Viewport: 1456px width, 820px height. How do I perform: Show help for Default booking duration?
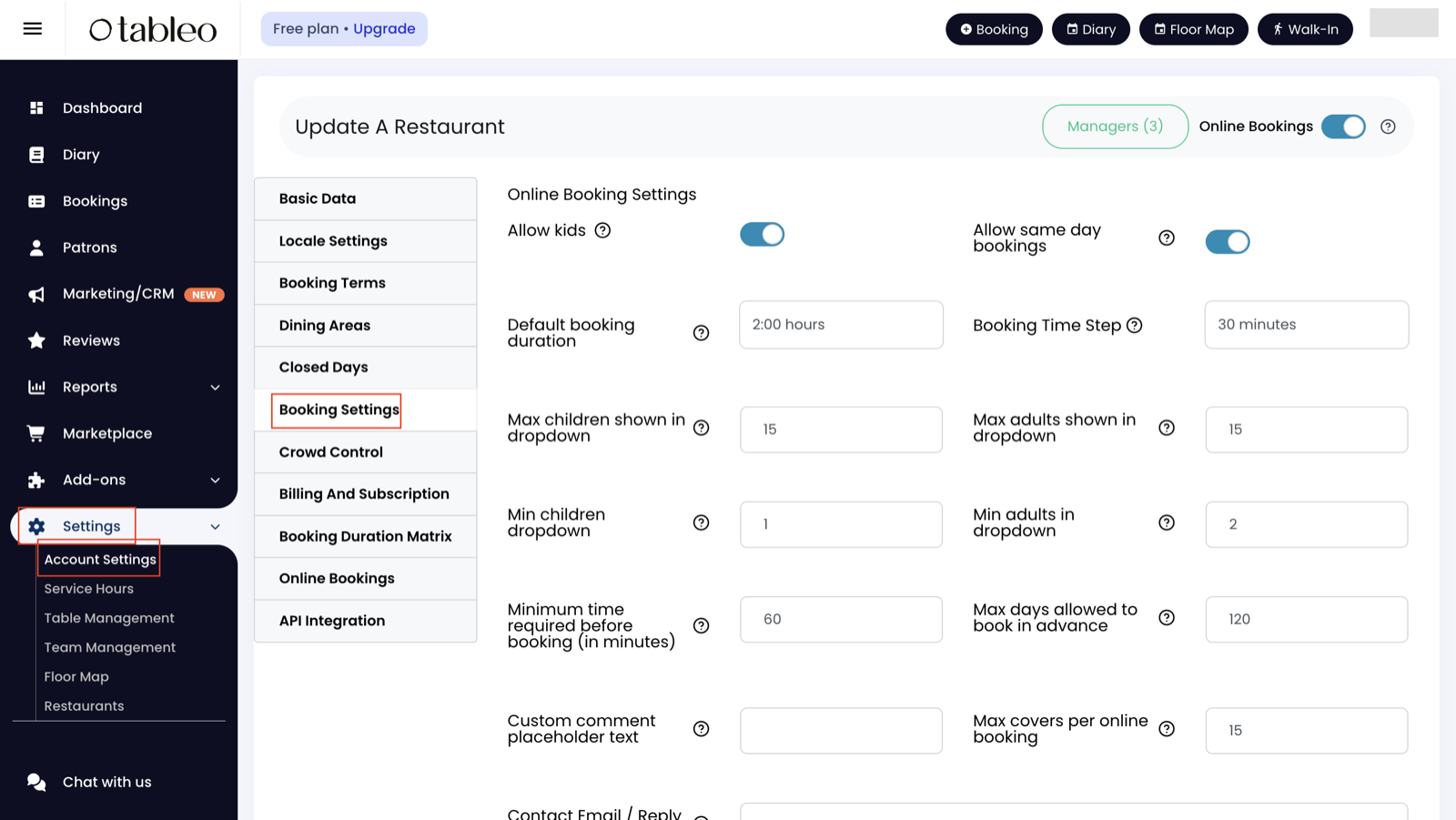[701, 333]
